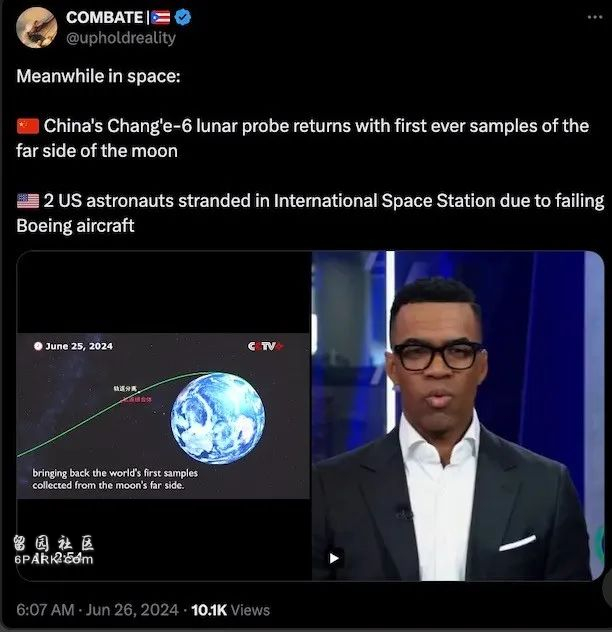Click the tweet text about Boeing aircraft
Screen dimensions: 612x632
point(310,213)
